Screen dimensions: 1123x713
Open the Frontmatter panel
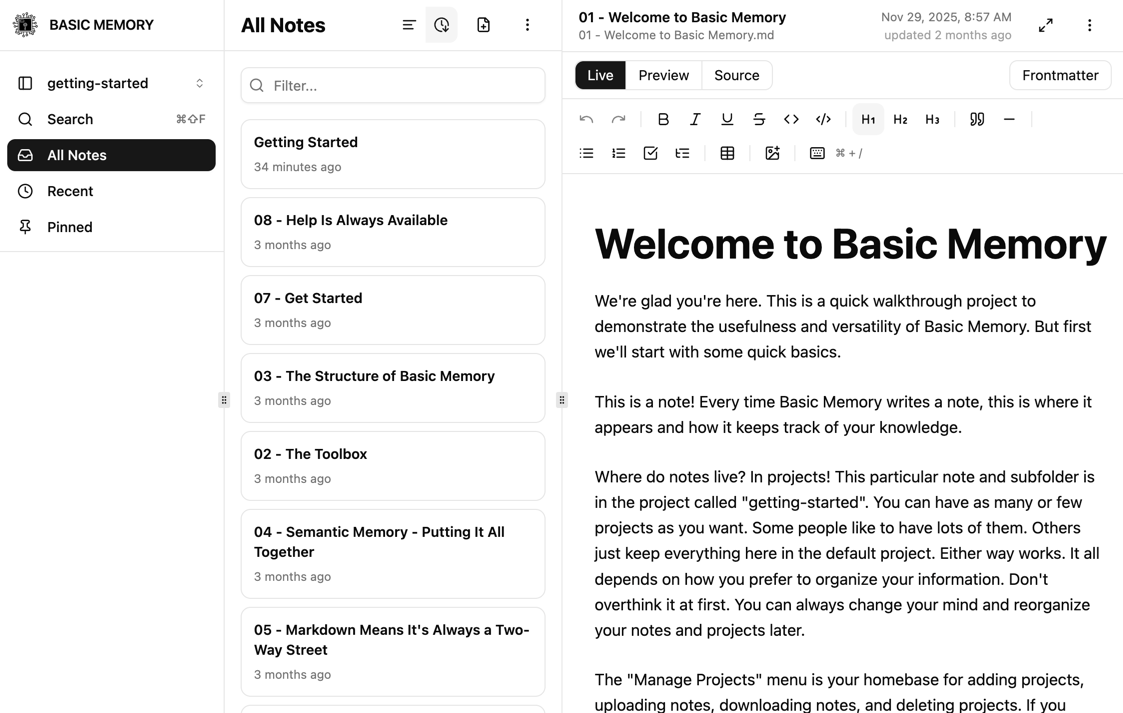1060,75
